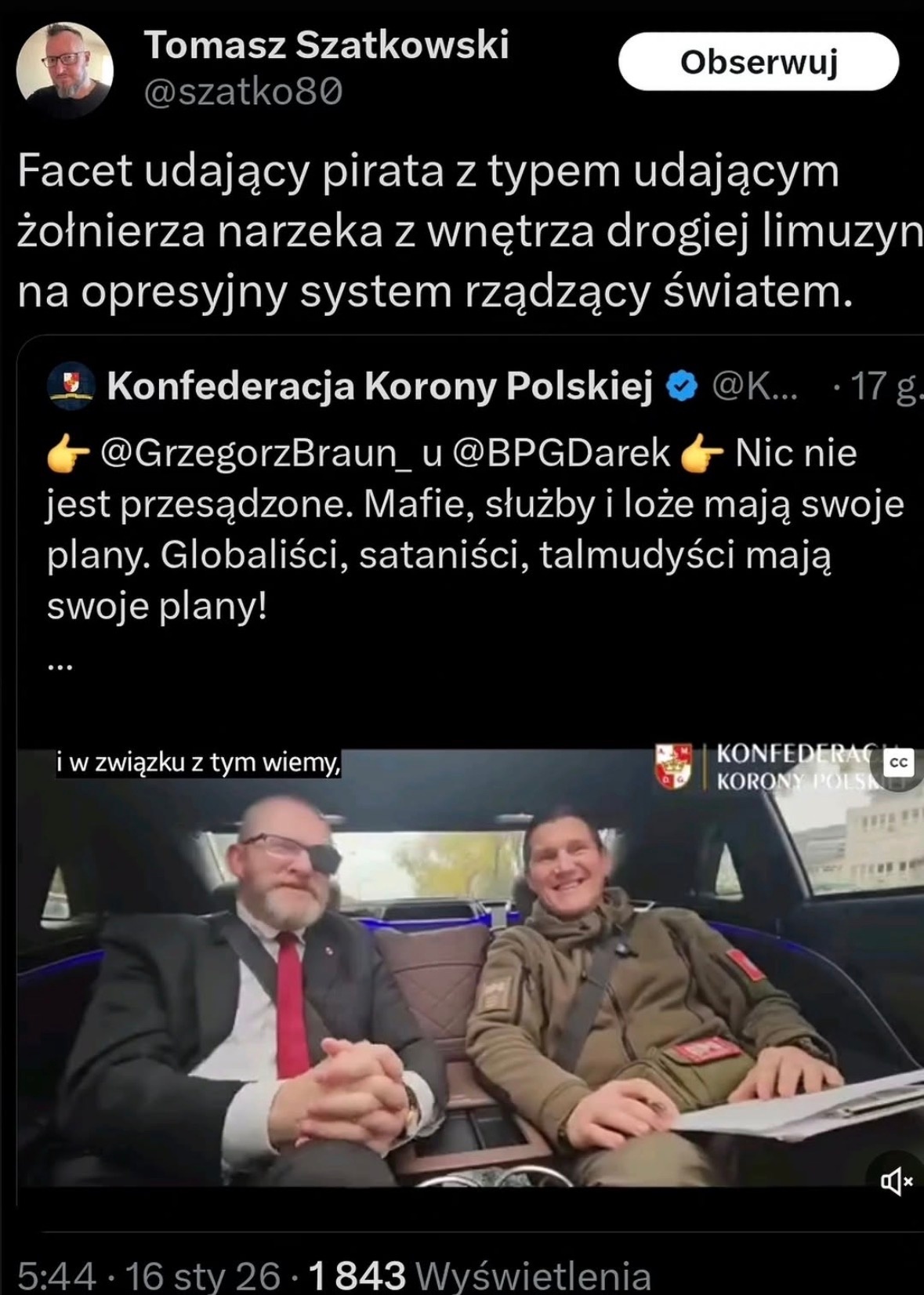The image size is (924, 1295).
Task: Open Tomasz Szatkowski's profile avatar
Action: click(64, 71)
